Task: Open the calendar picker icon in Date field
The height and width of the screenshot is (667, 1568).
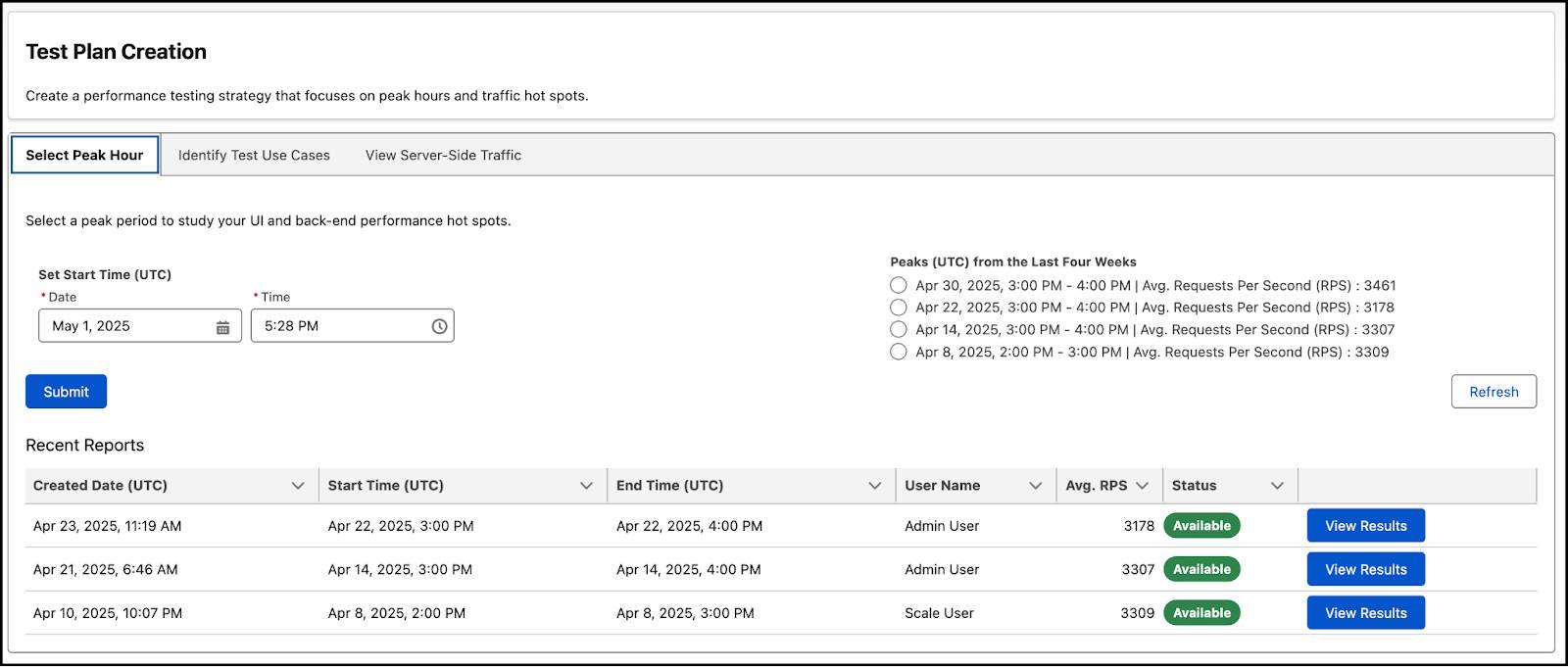Action: coord(222,327)
